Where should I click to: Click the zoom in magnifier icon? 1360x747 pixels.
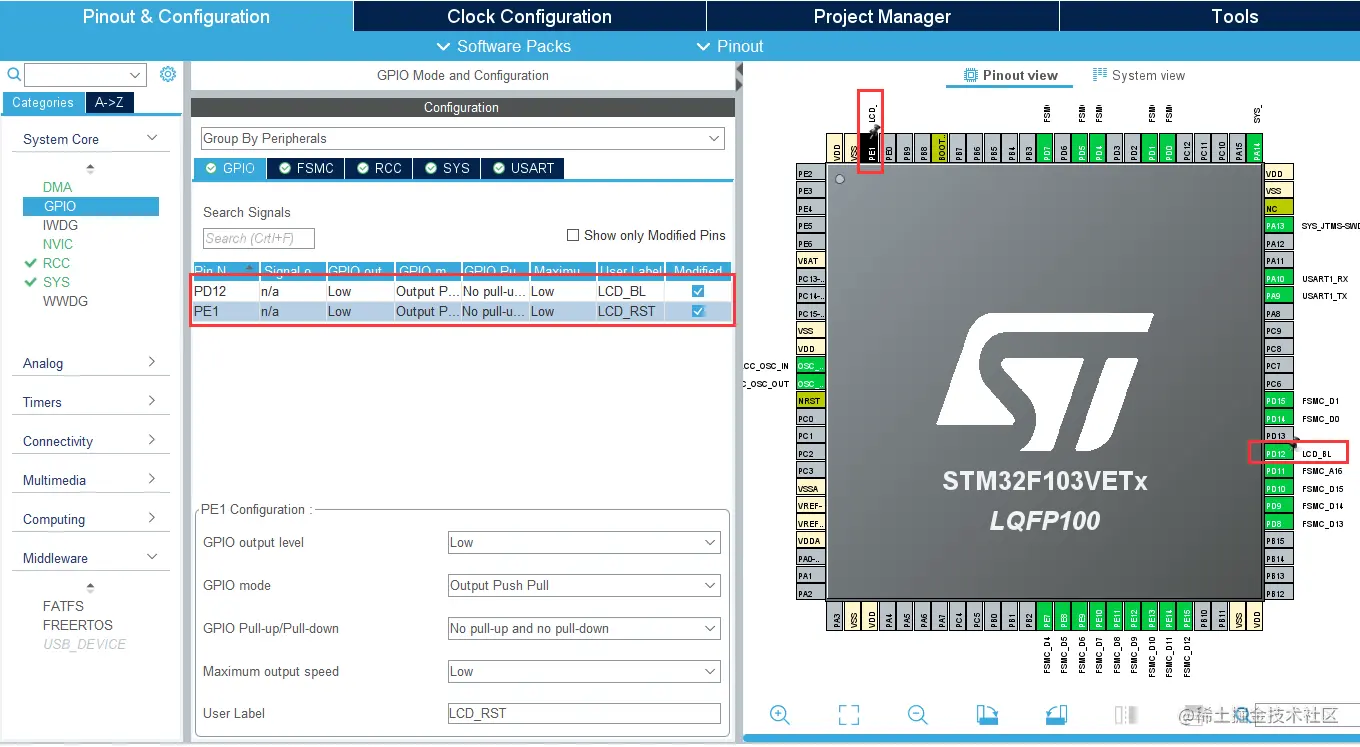780,715
